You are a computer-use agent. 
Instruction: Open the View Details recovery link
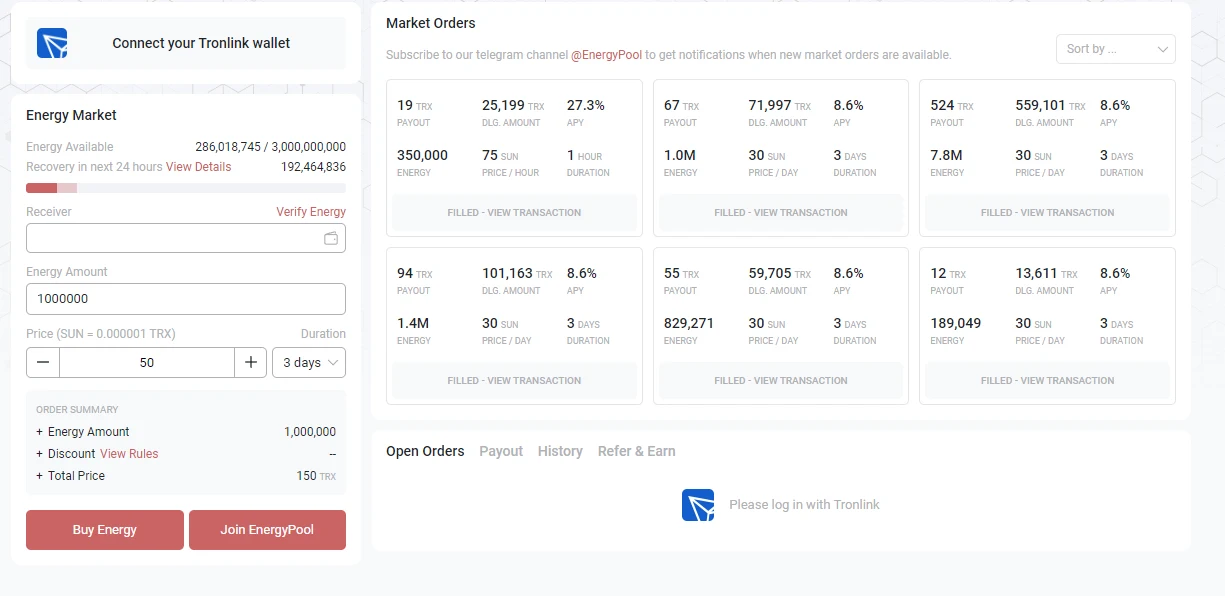(x=198, y=167)
